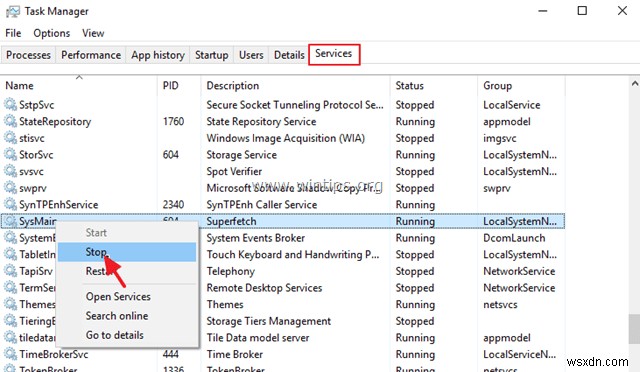The image size is (640, 372).
Task: Switch to the Startup tab
Action: (211, 55)
